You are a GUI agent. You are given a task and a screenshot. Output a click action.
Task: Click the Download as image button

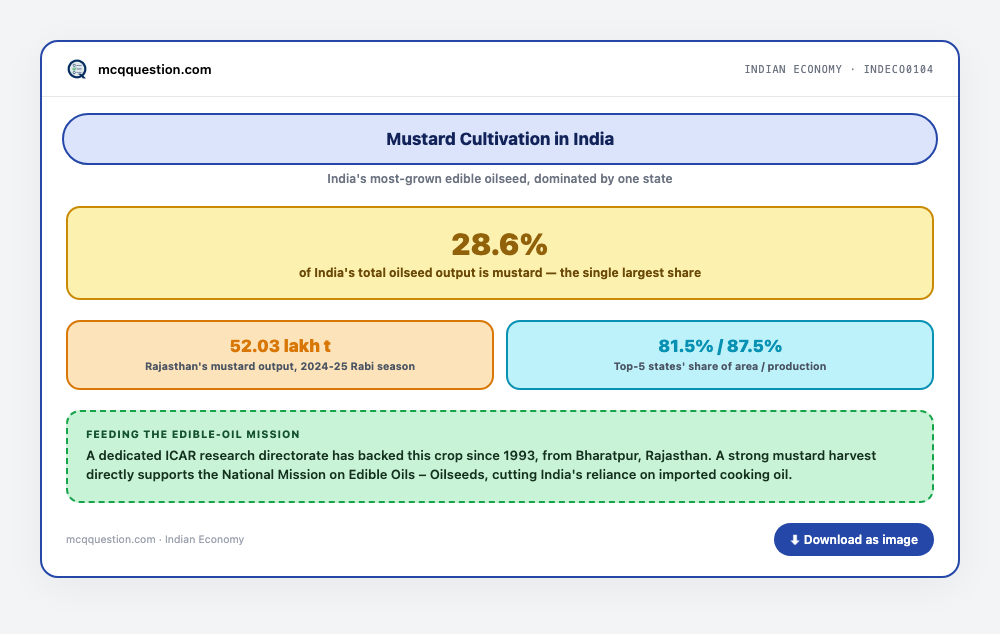click(853, 540)
